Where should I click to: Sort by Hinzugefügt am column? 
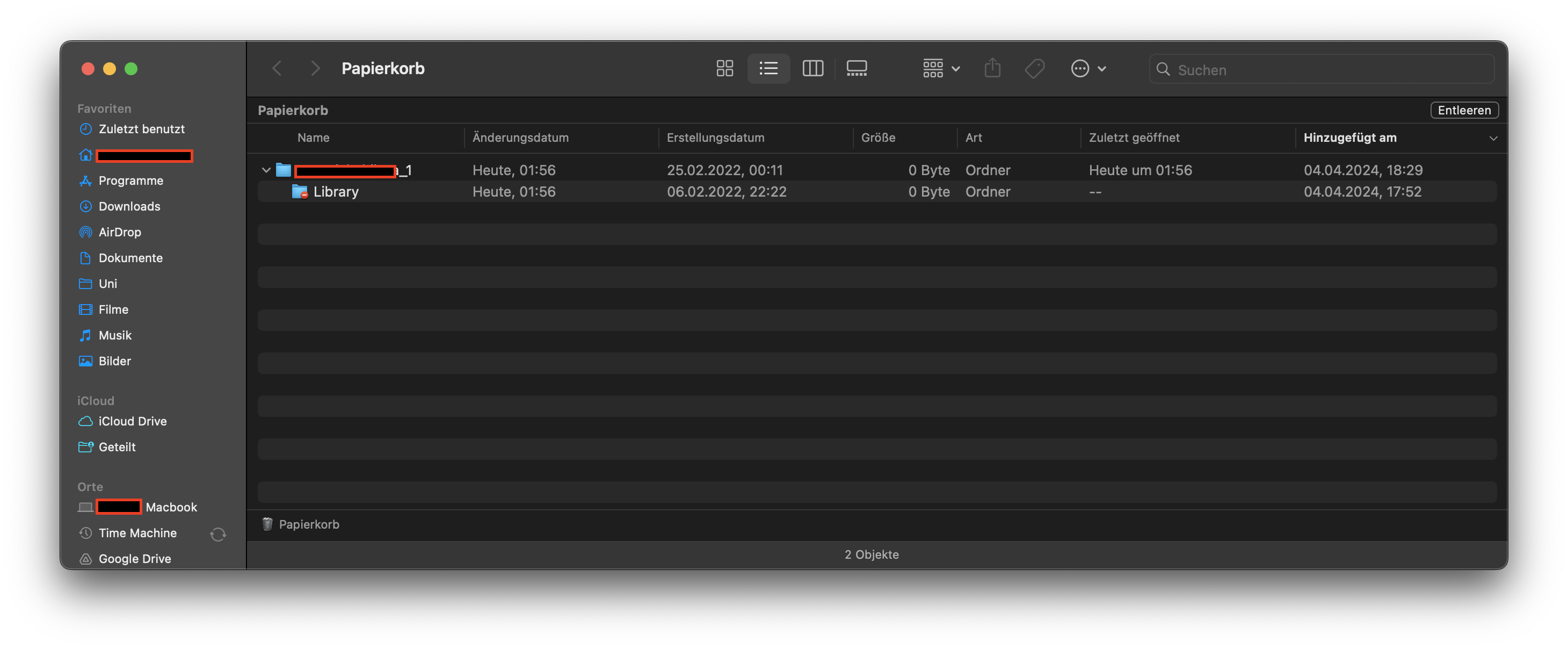click(1349, 138)
